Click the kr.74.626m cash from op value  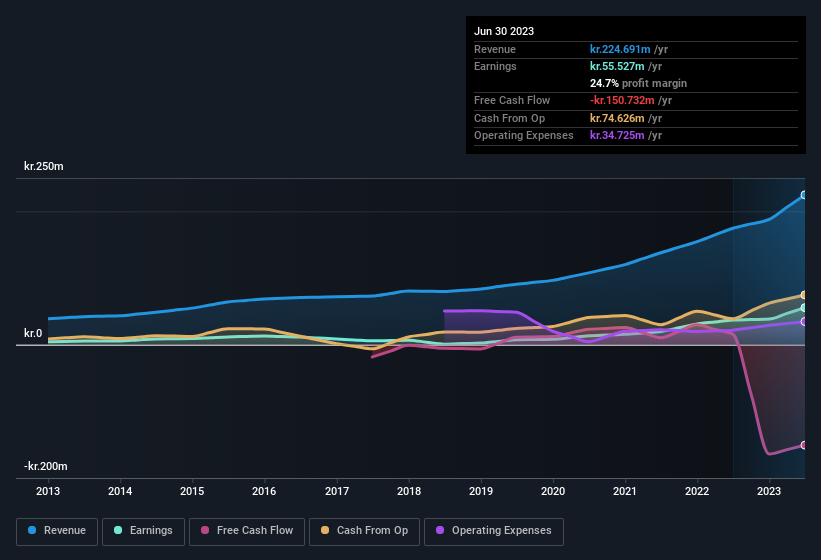coord(617,118)
